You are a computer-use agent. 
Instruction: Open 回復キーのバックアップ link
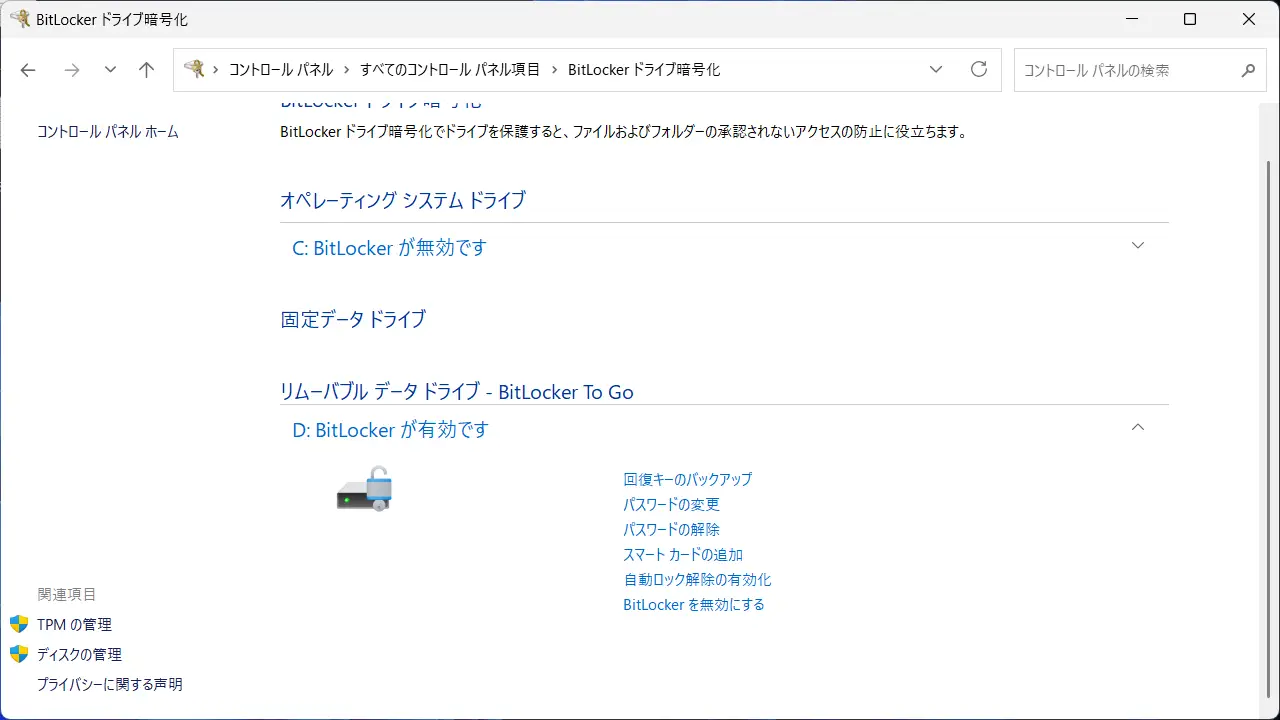point(687,479)
